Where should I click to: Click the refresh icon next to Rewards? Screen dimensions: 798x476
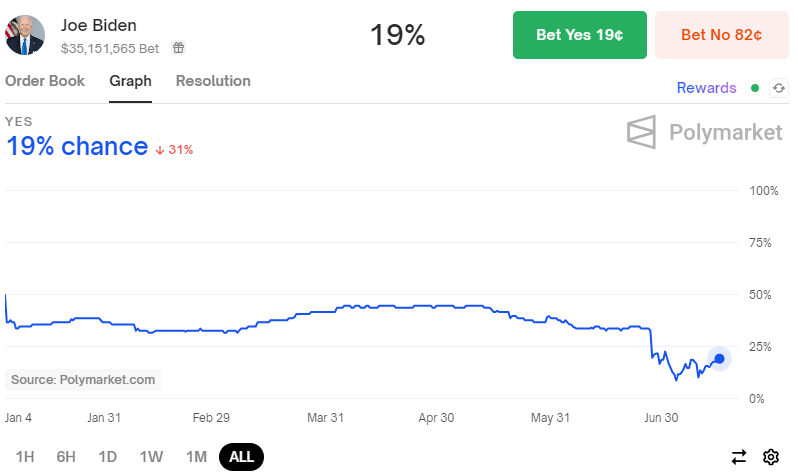pyautogui.click(x=779, y=88)
